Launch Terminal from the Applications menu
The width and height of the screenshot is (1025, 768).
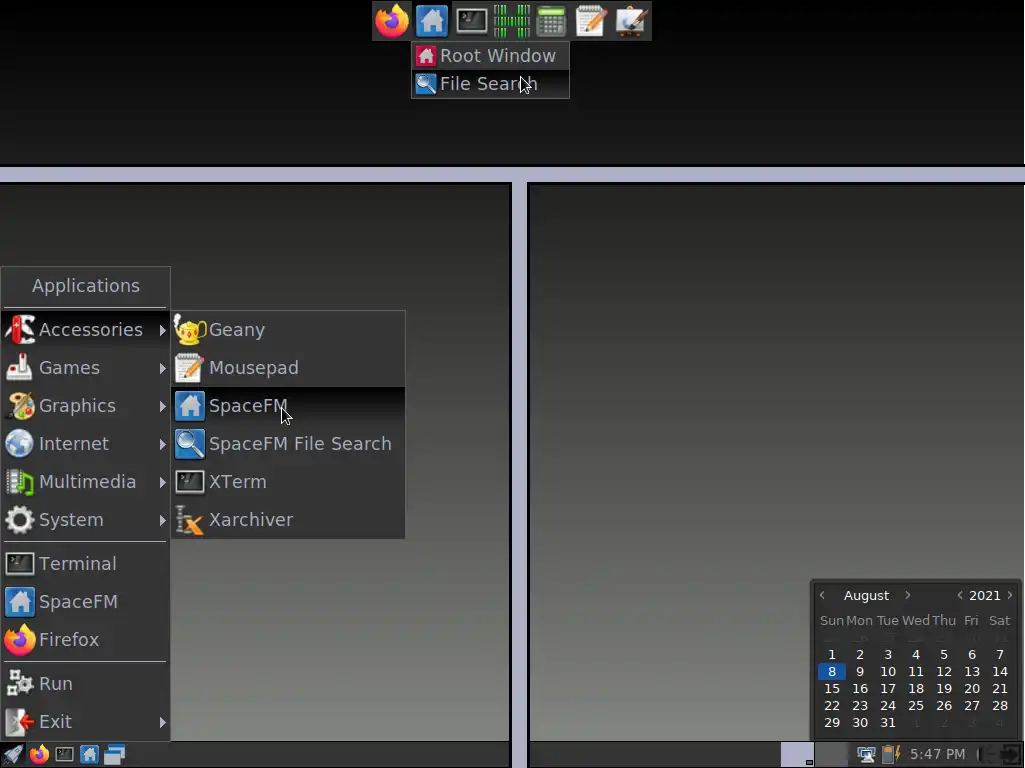point(85,563)
